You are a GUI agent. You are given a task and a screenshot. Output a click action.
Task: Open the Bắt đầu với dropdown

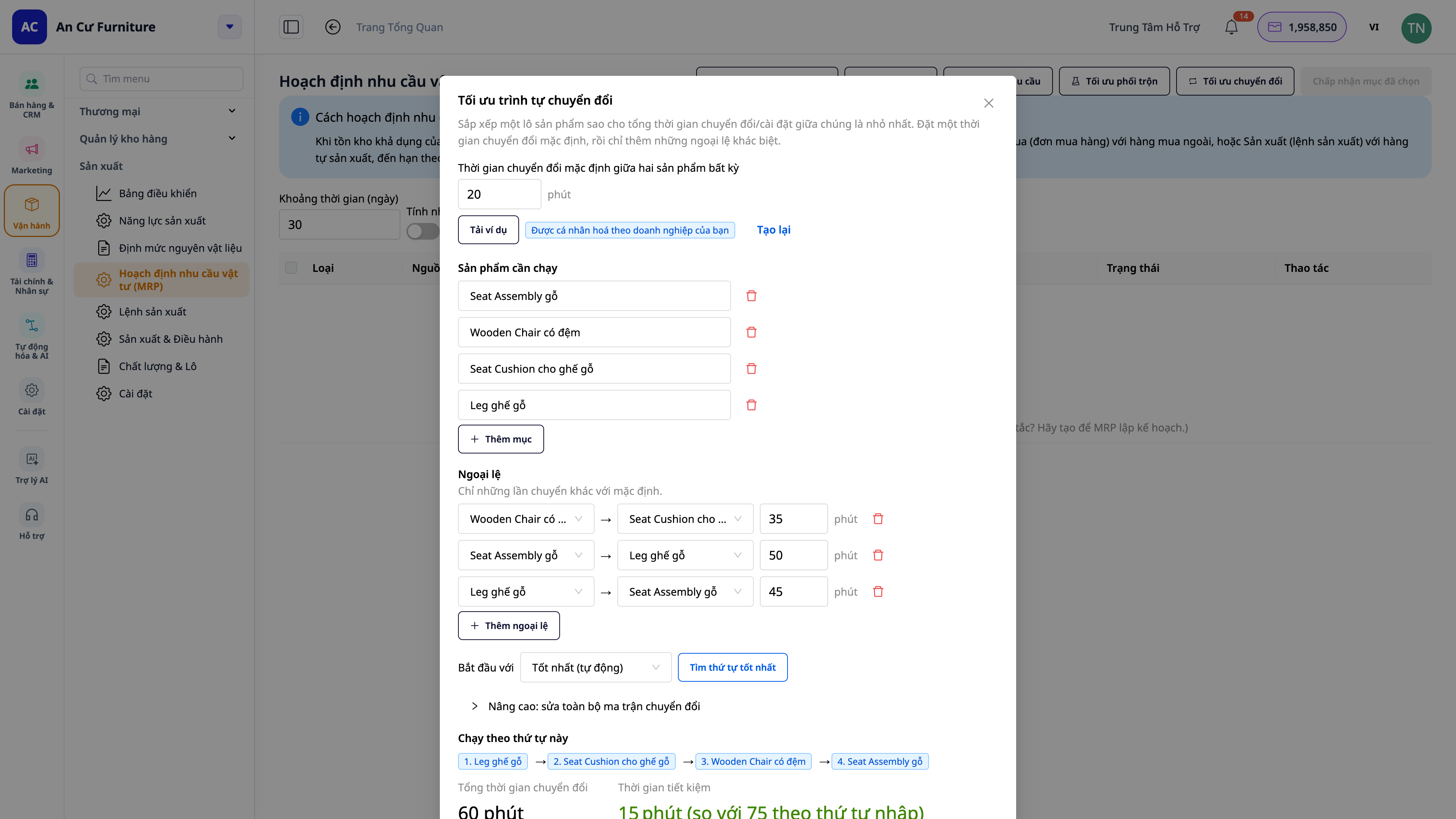pos(596,667)
